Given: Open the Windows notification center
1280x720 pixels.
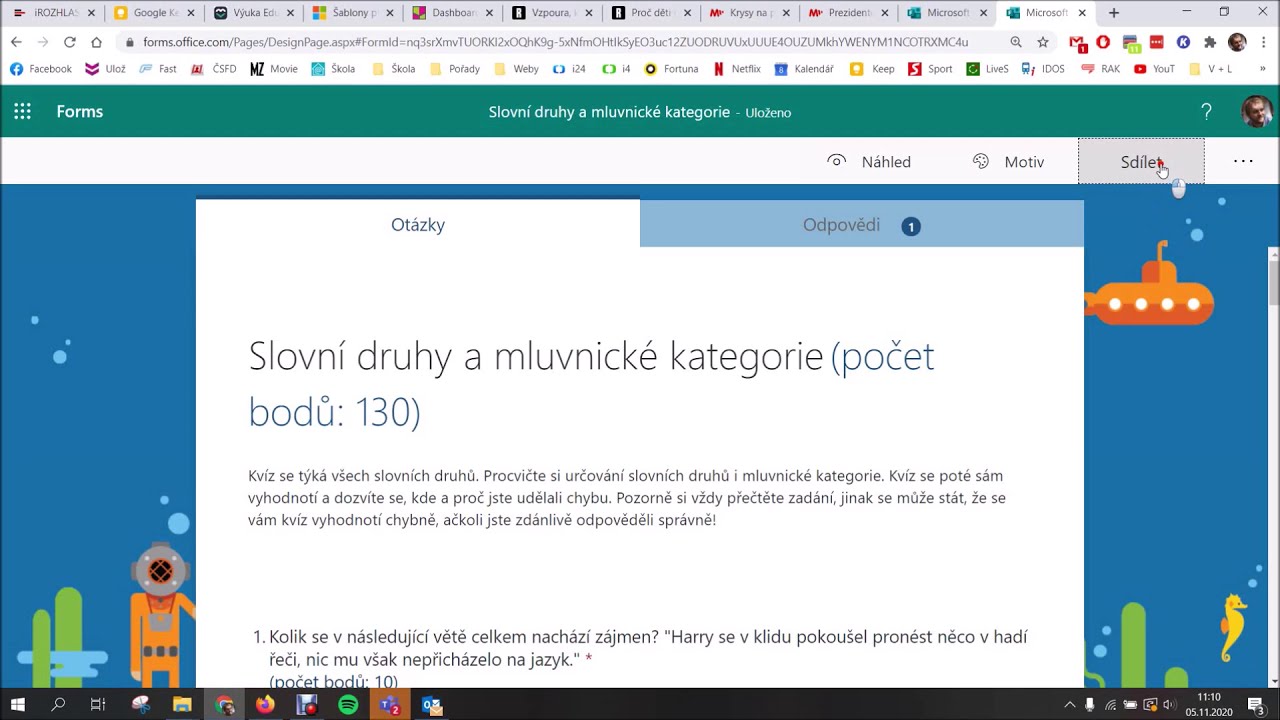Looking at the screenshot, I should tap(1256, 705).
